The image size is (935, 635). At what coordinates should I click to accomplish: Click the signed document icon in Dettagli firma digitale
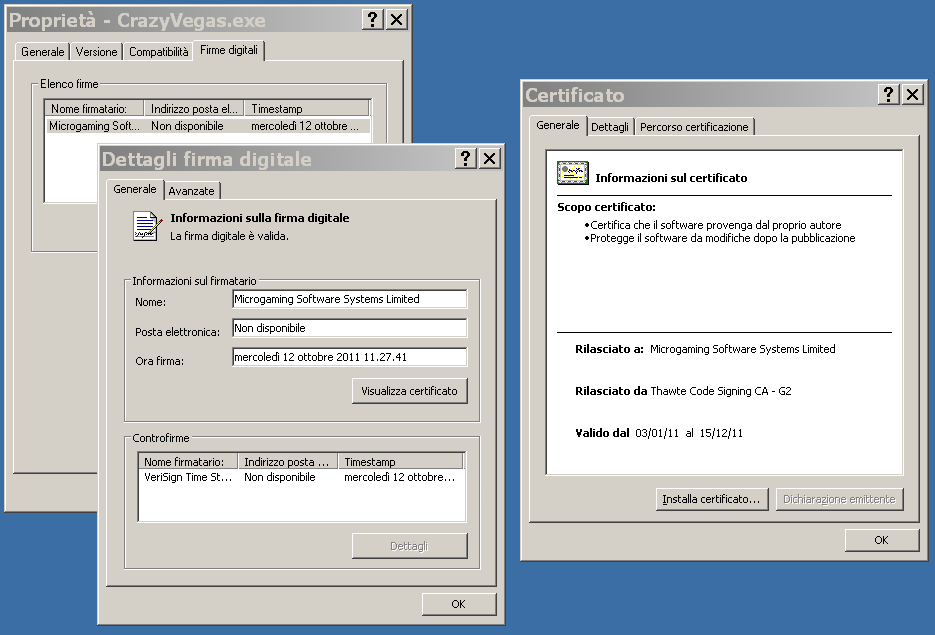(147, 227)
